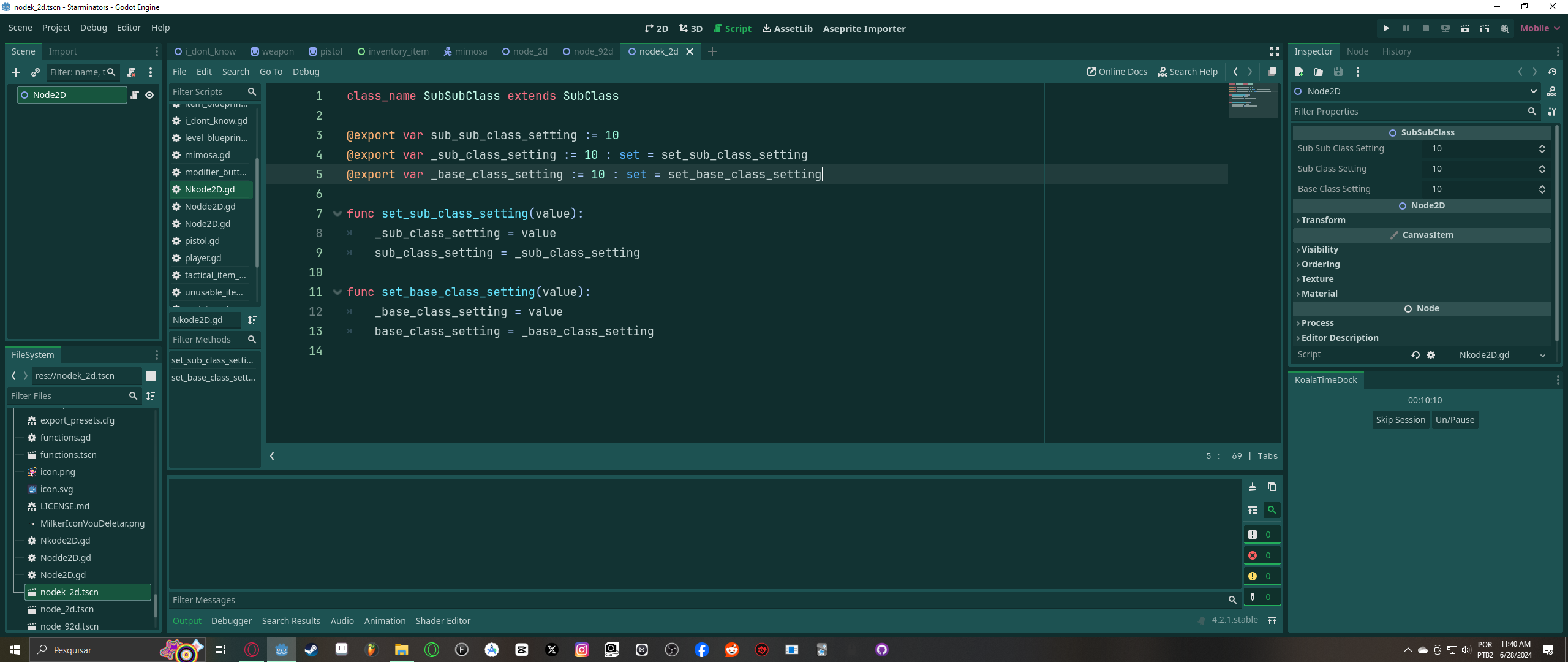
Task: Switch to the 2D workspace
Action: 657,28
